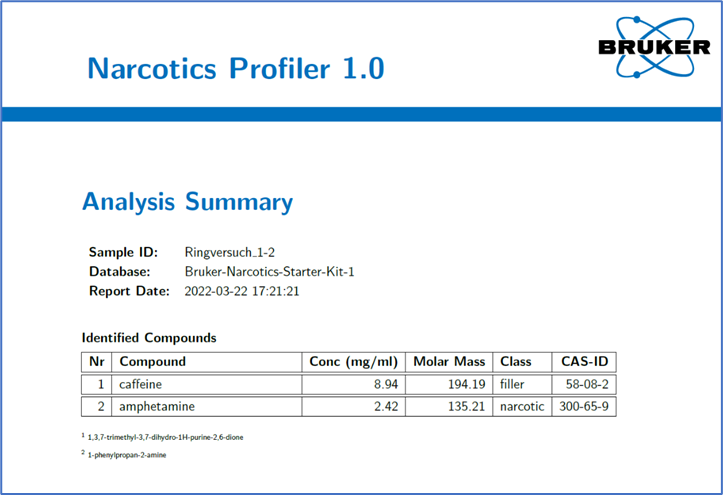Select the 'Analysis Summary' heading

[x=187, y=202]
